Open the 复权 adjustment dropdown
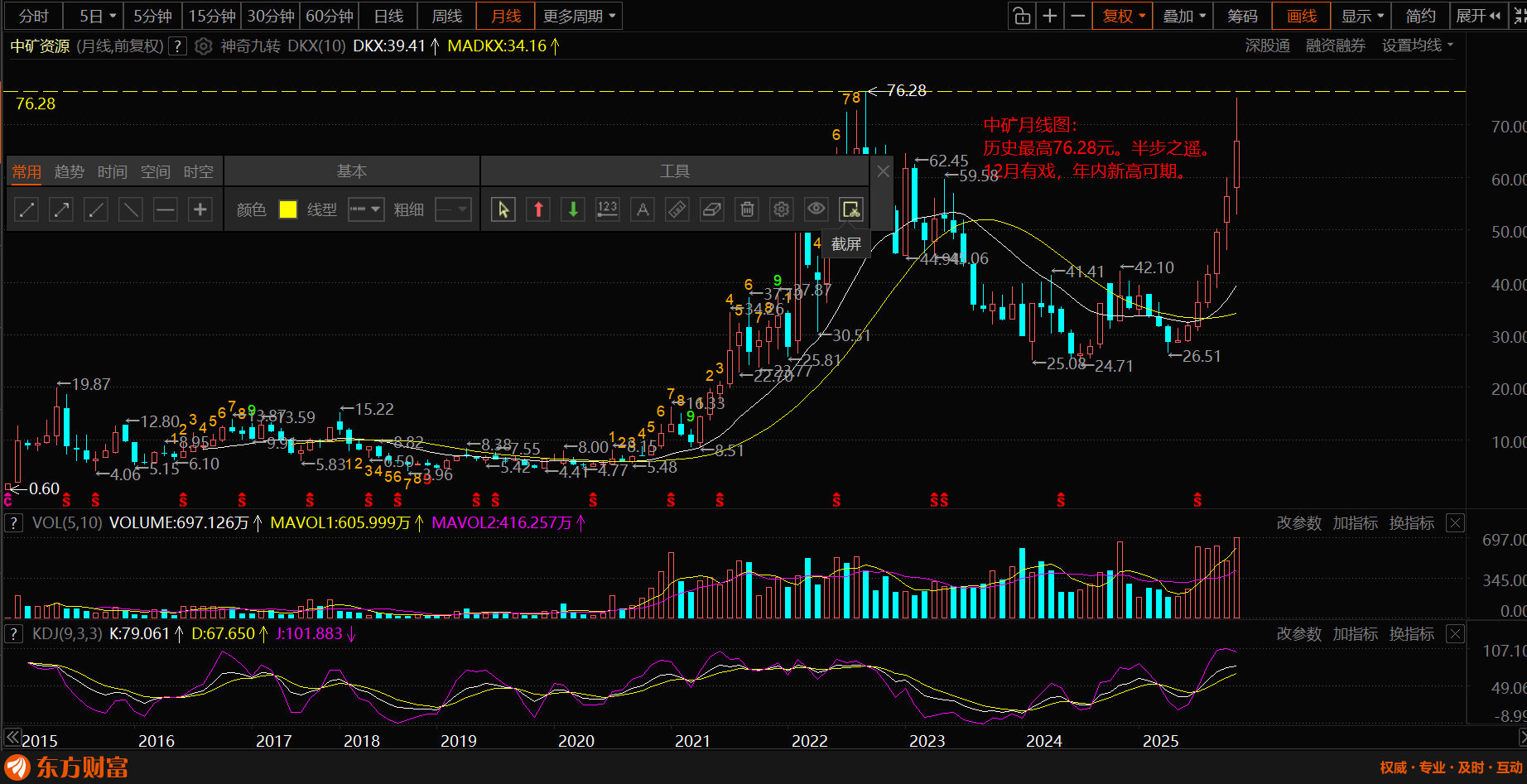 (1124, 16)
